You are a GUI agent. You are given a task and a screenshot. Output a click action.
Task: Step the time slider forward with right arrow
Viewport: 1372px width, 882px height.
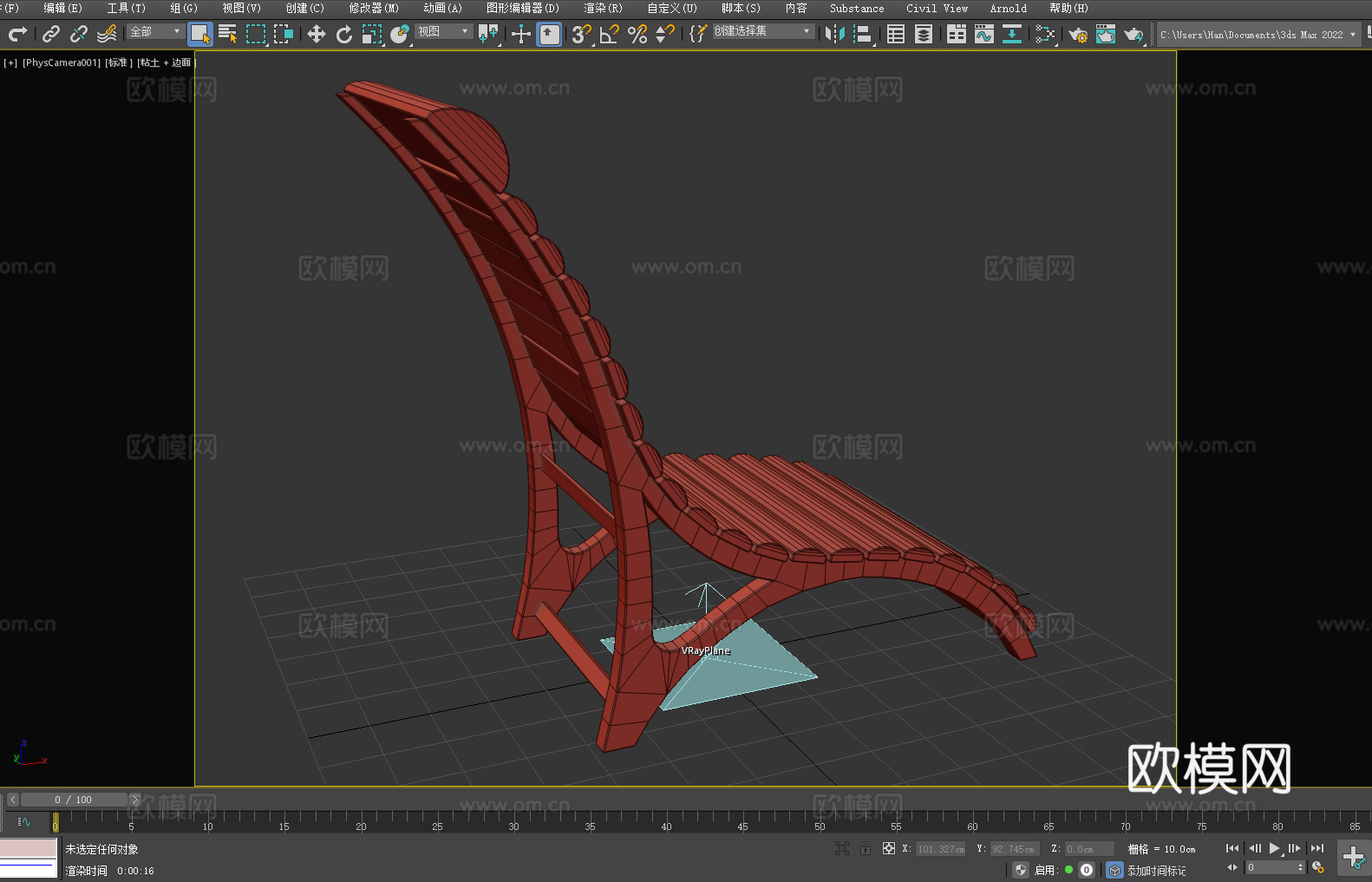pyautogui.click(x=134, y=800)
